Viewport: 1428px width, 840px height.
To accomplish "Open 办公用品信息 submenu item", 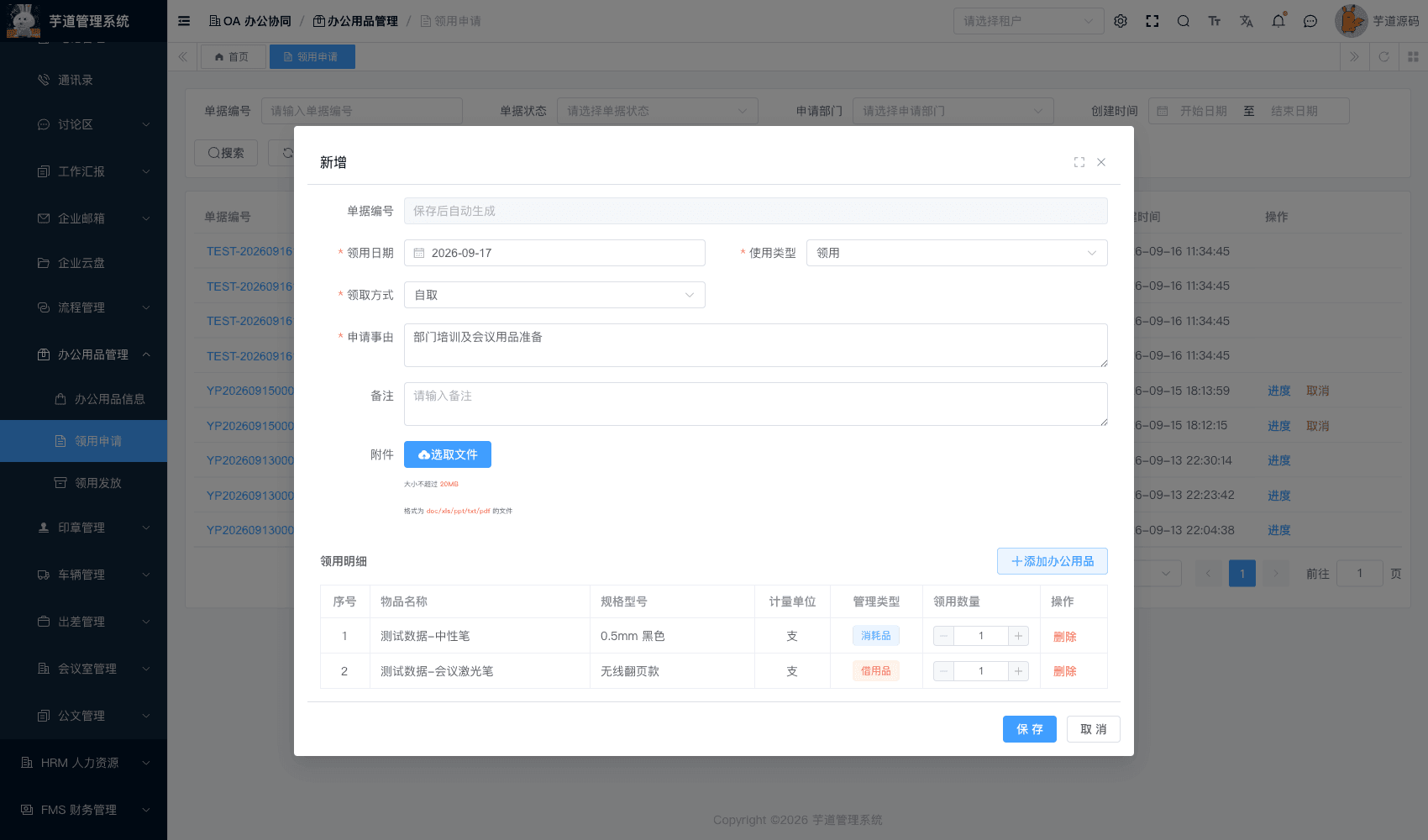I will [84, 399].
